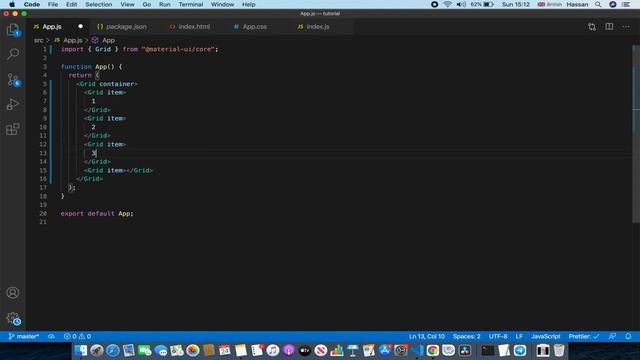Open the Extensions view

[13, 129]
